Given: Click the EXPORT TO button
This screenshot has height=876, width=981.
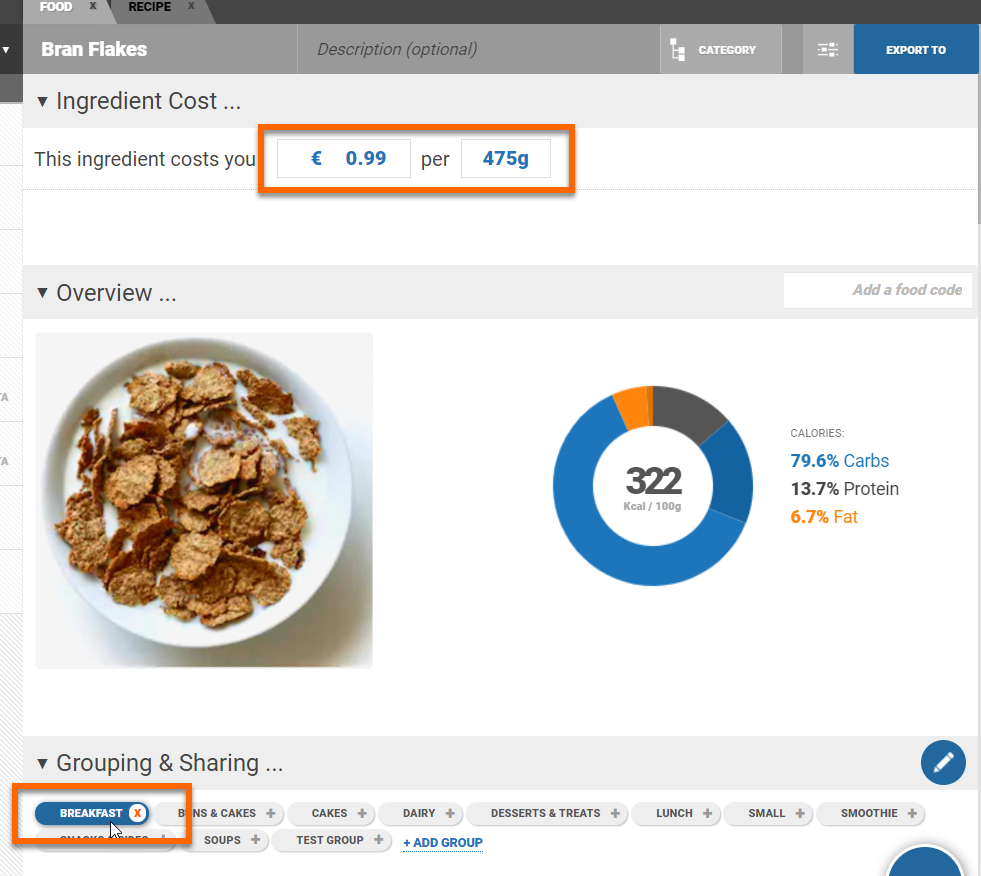Looking at the screenshot, I should [x=915, y=48].
